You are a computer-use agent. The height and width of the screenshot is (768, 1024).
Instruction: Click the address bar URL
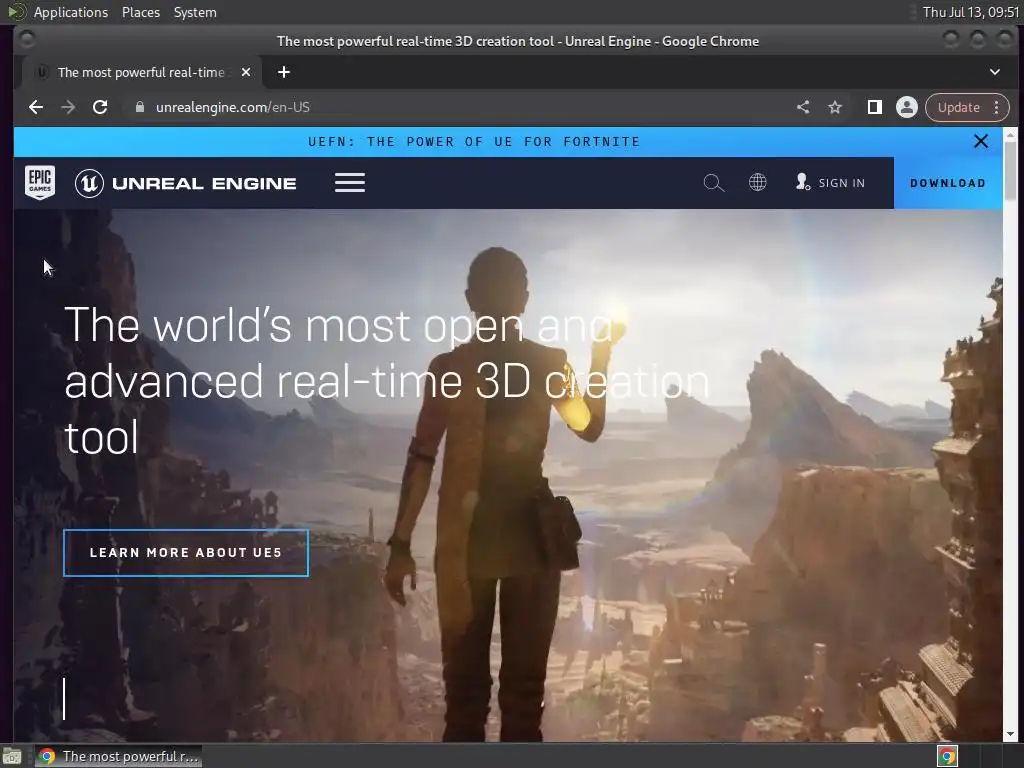232,107
